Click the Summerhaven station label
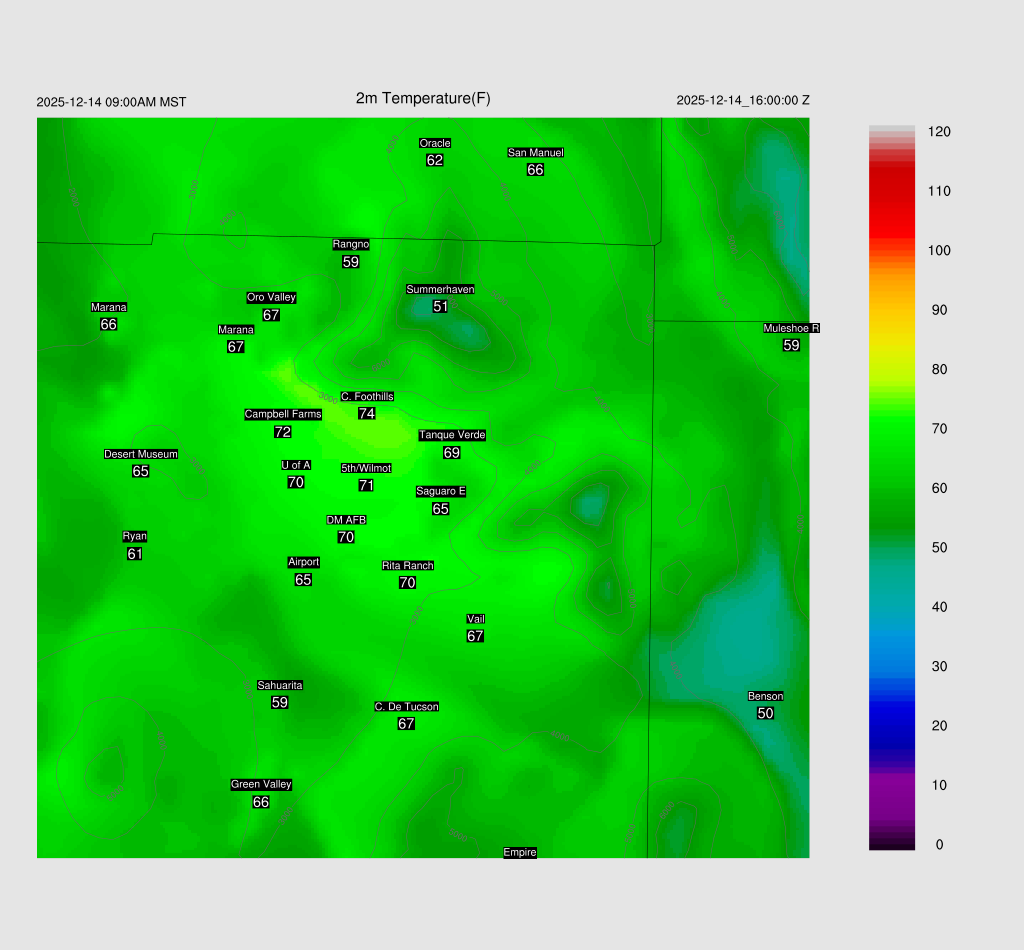This screenshot has width=1024, height=950. point(440,290)
